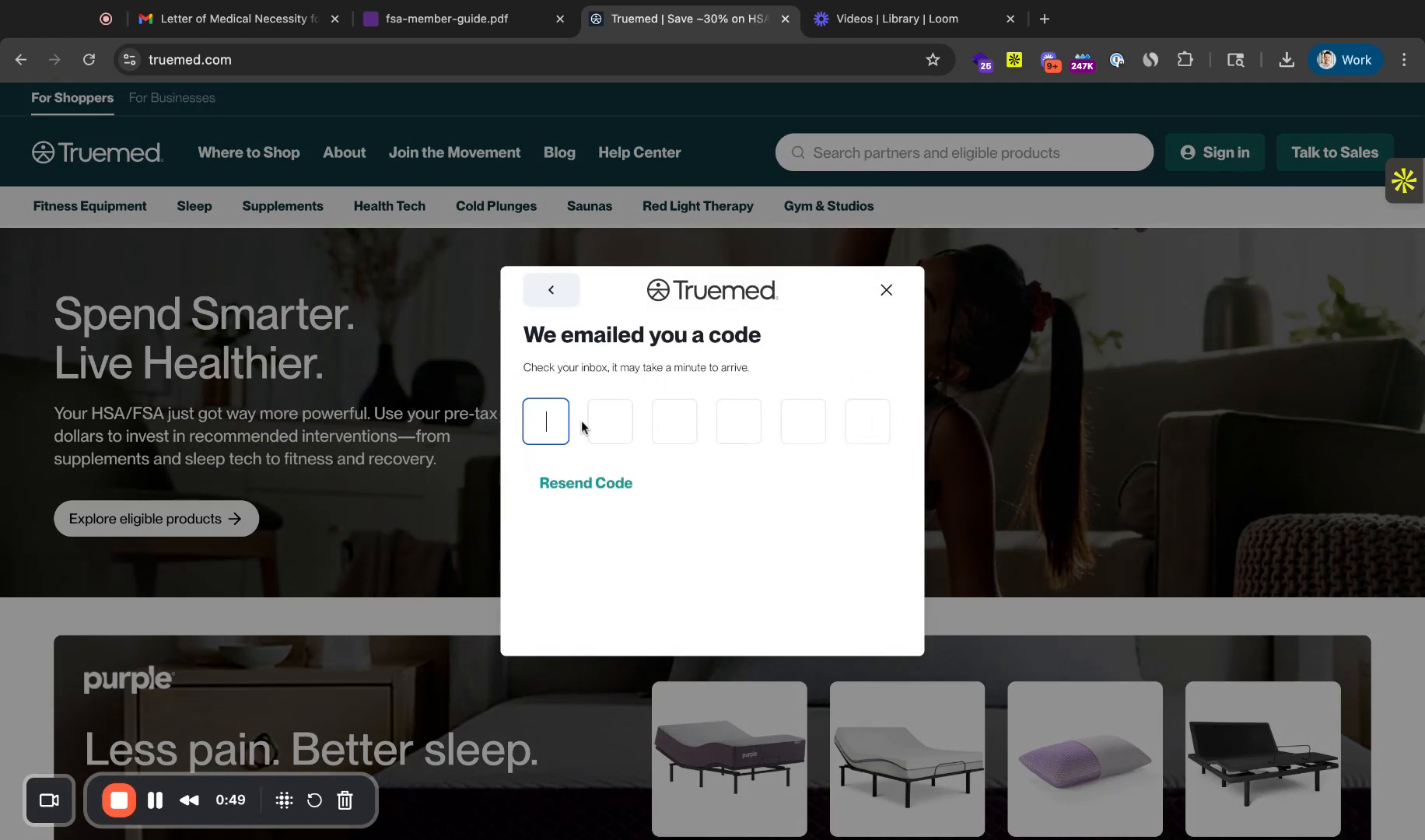Open the Red Light Therapy category
1425x840 pixels.
point(697,205)
